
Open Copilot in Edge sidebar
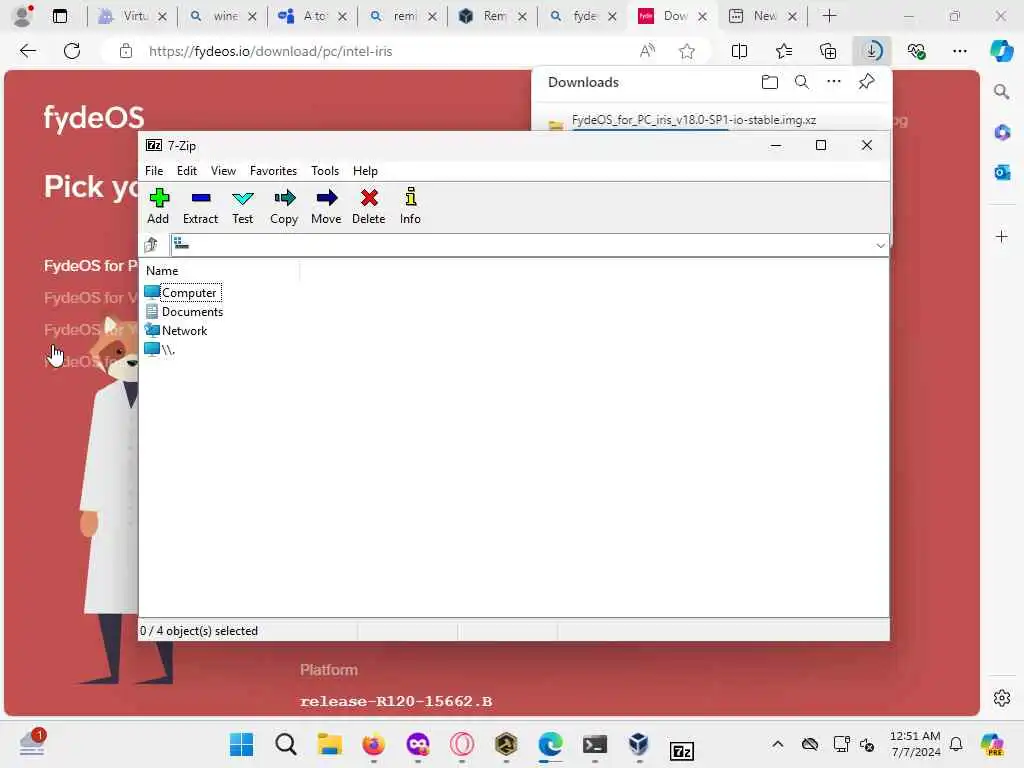tap(1001, 51)
